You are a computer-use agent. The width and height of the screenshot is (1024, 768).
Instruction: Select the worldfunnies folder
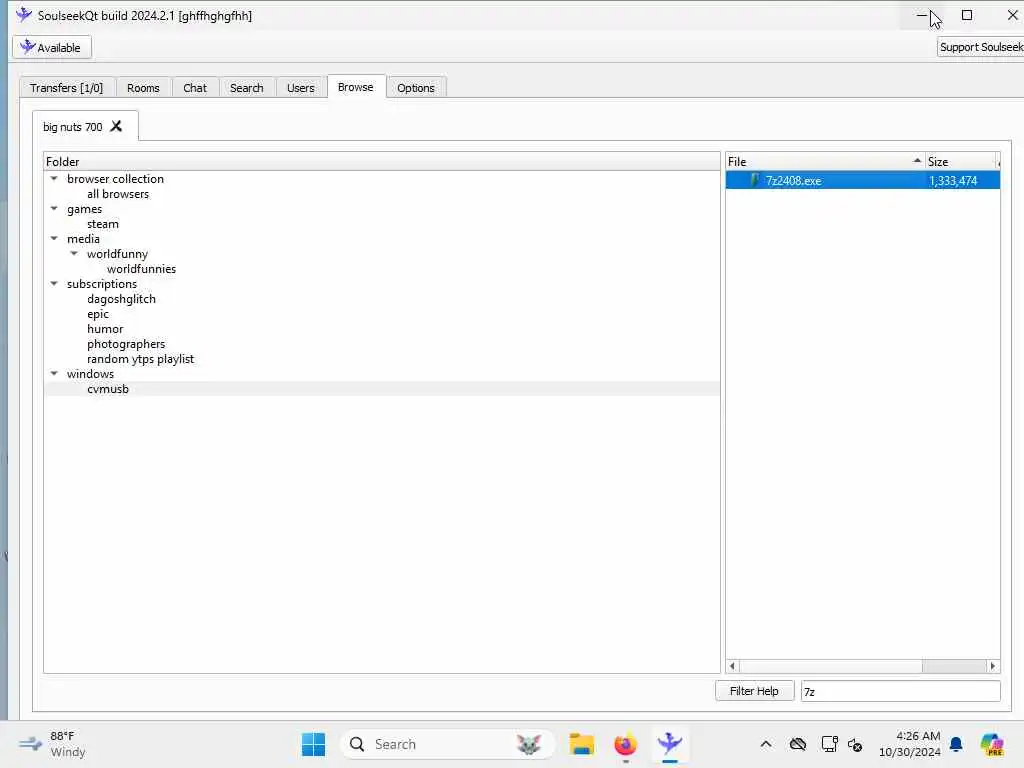click(x=141, y=269)
